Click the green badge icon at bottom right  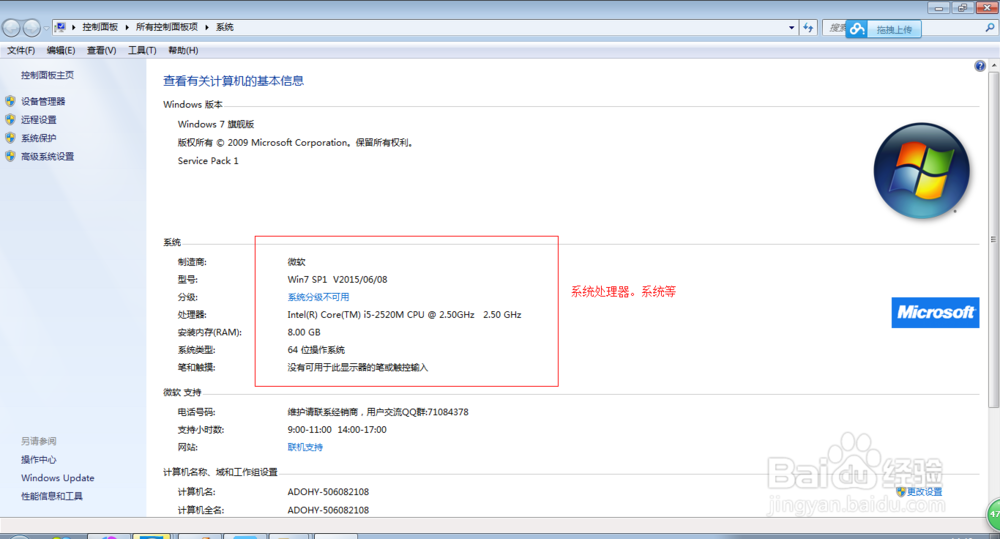(994, 514)
